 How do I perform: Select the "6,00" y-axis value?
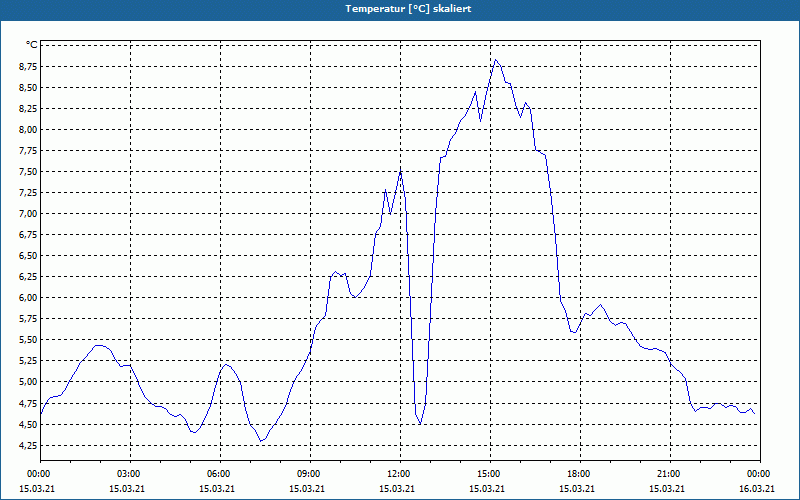(29, 297)
